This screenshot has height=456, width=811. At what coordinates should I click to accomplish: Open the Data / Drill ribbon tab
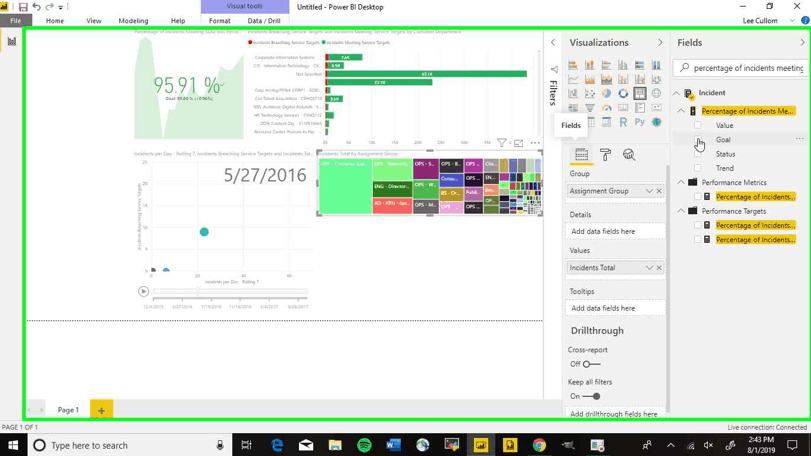tap(264, 21)
